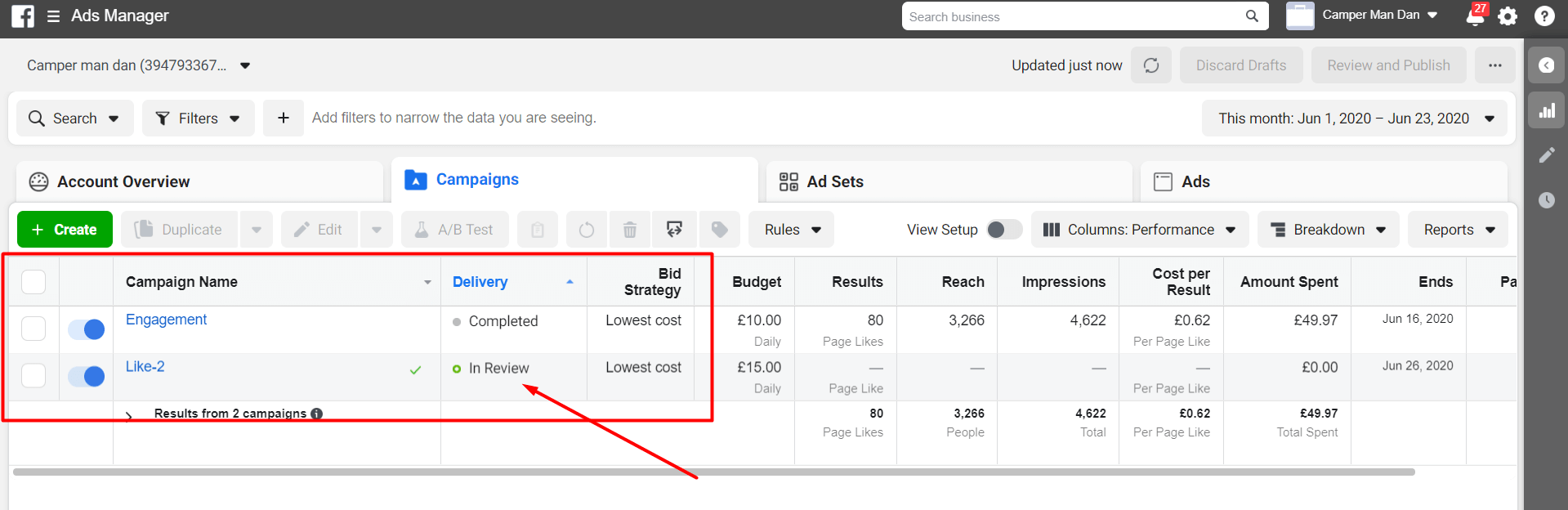Open the hamburger menu beside Ads Manager
This screenshot has height=510, width=1568.
tap(53, 16)
